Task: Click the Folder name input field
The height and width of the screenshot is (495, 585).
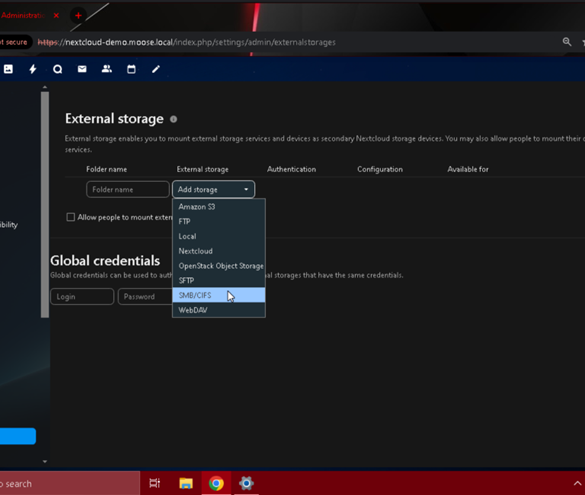Action: tap(128, 189)
